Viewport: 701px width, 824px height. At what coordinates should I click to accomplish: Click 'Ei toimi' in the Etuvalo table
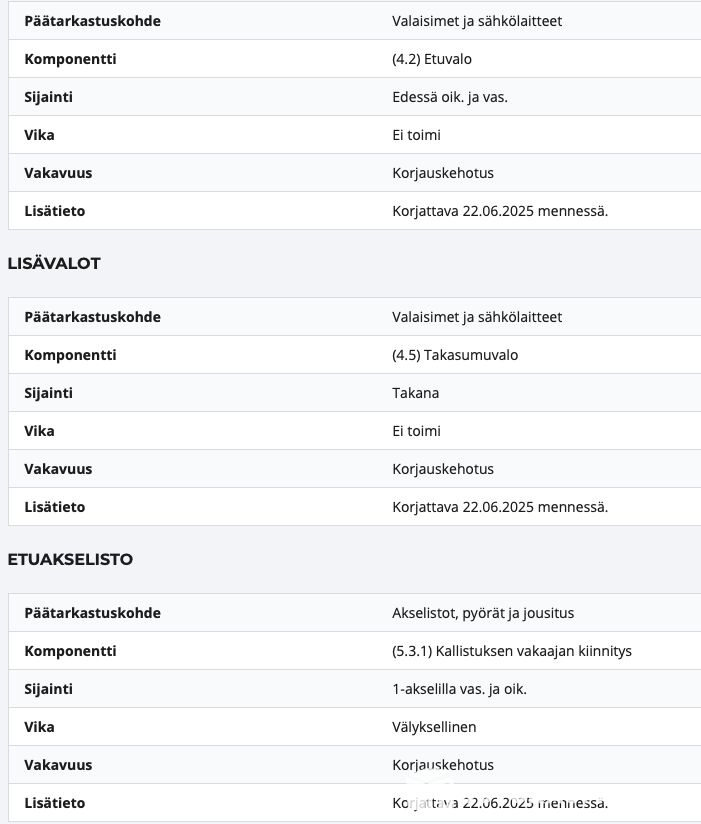click(417, 135)
